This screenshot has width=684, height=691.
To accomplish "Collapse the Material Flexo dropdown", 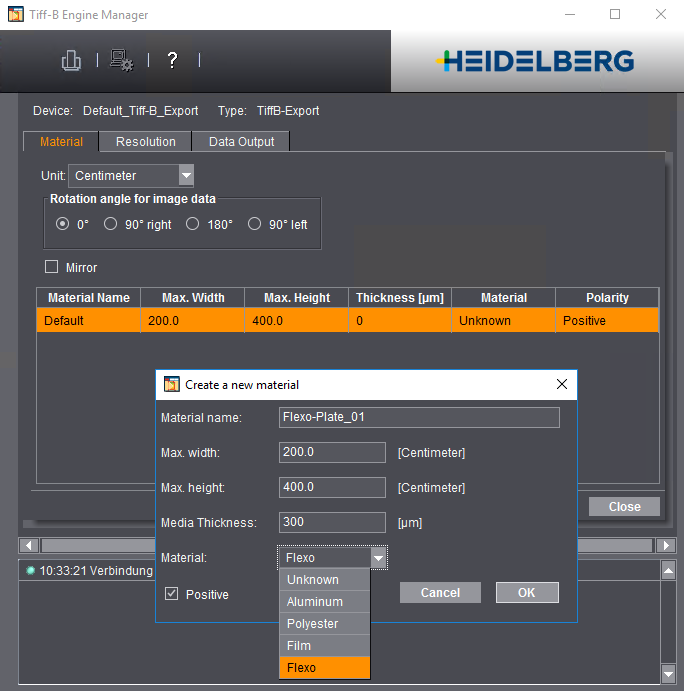I will (x=378, y=558).
